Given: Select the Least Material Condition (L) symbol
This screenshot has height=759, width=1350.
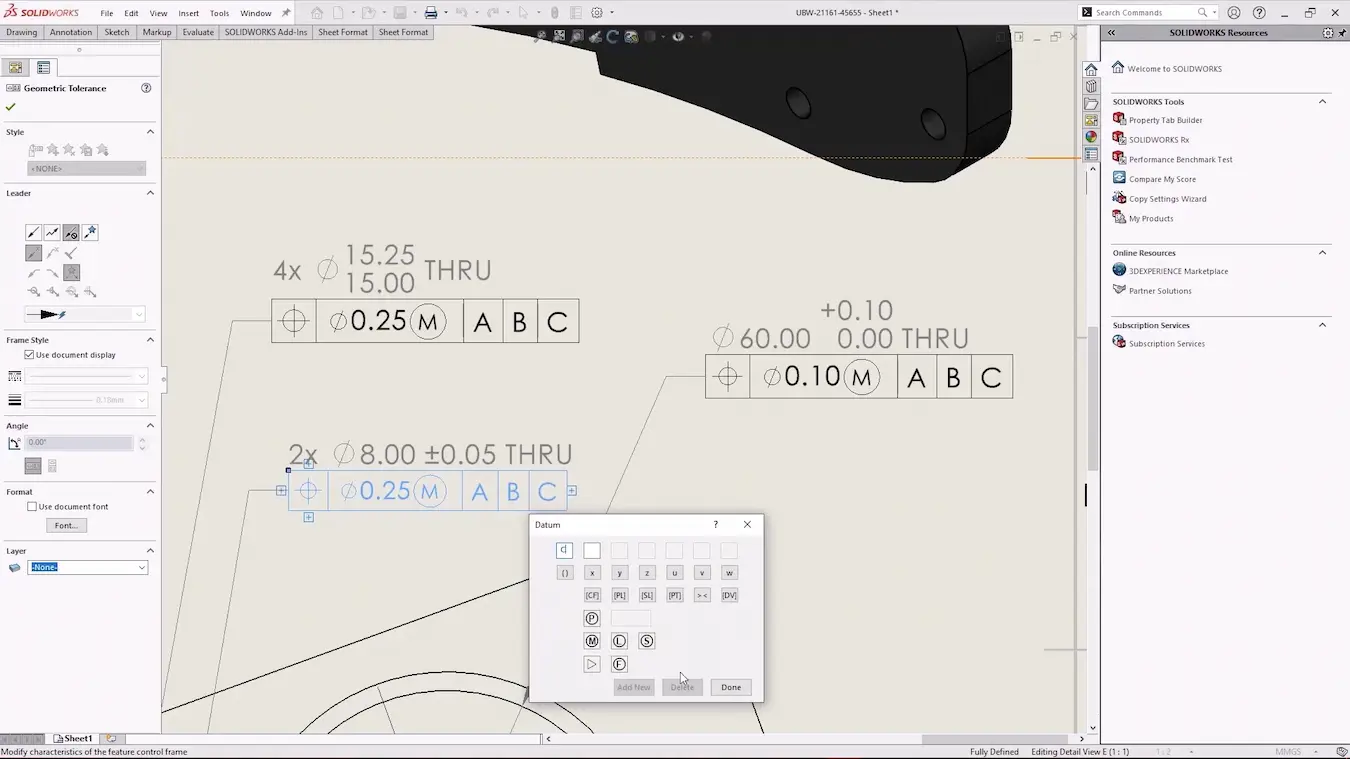Looking at the screenshot, I should coord(619,641).
